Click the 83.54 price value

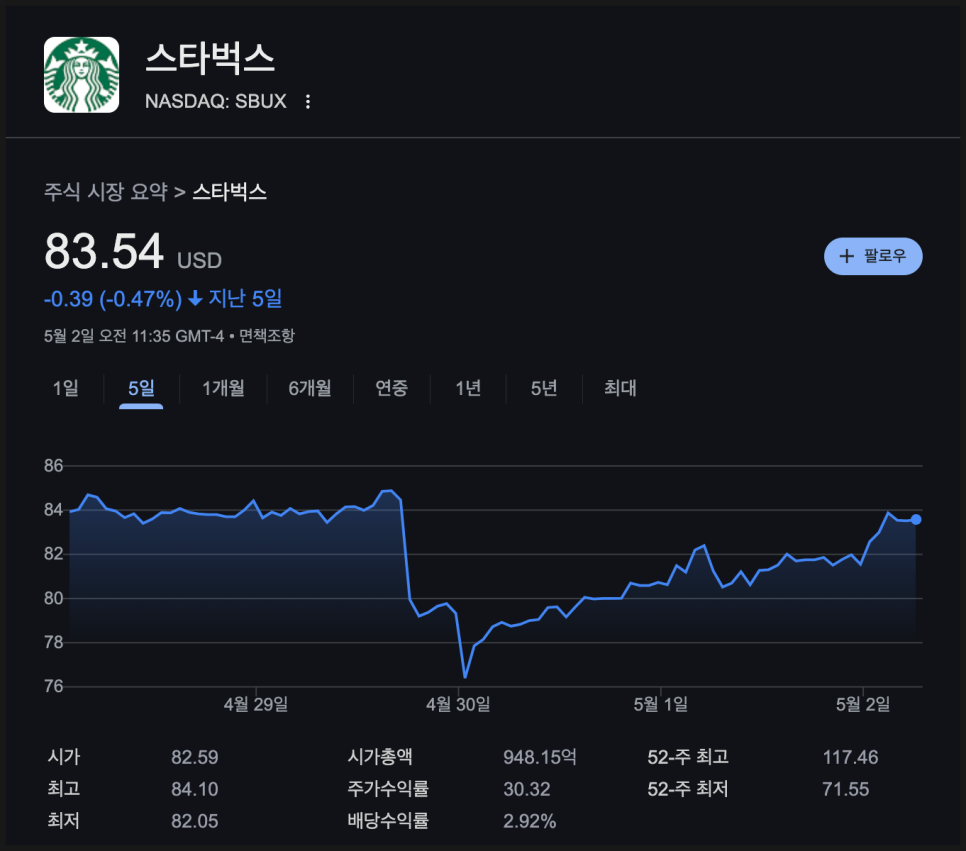coord(104,251)
